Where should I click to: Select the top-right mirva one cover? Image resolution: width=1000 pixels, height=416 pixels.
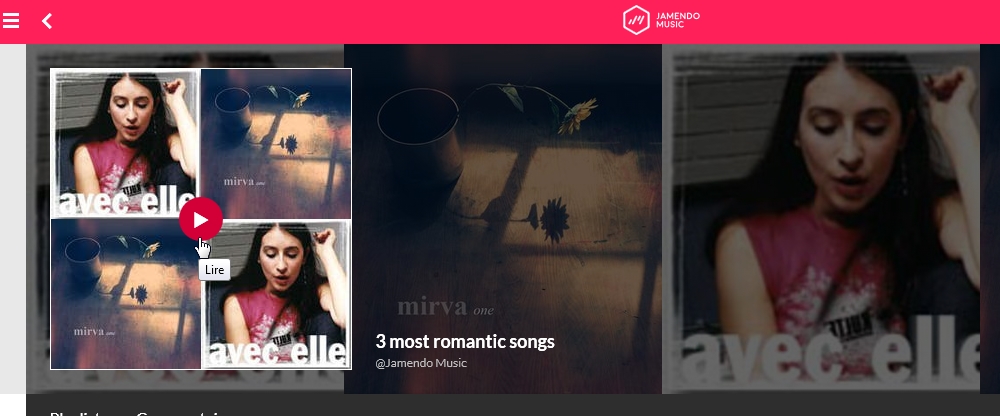pos(276,144)
